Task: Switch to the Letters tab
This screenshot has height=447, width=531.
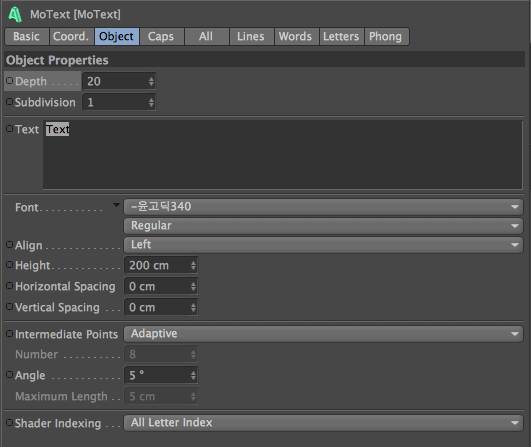Action: (x=341, y=37)
